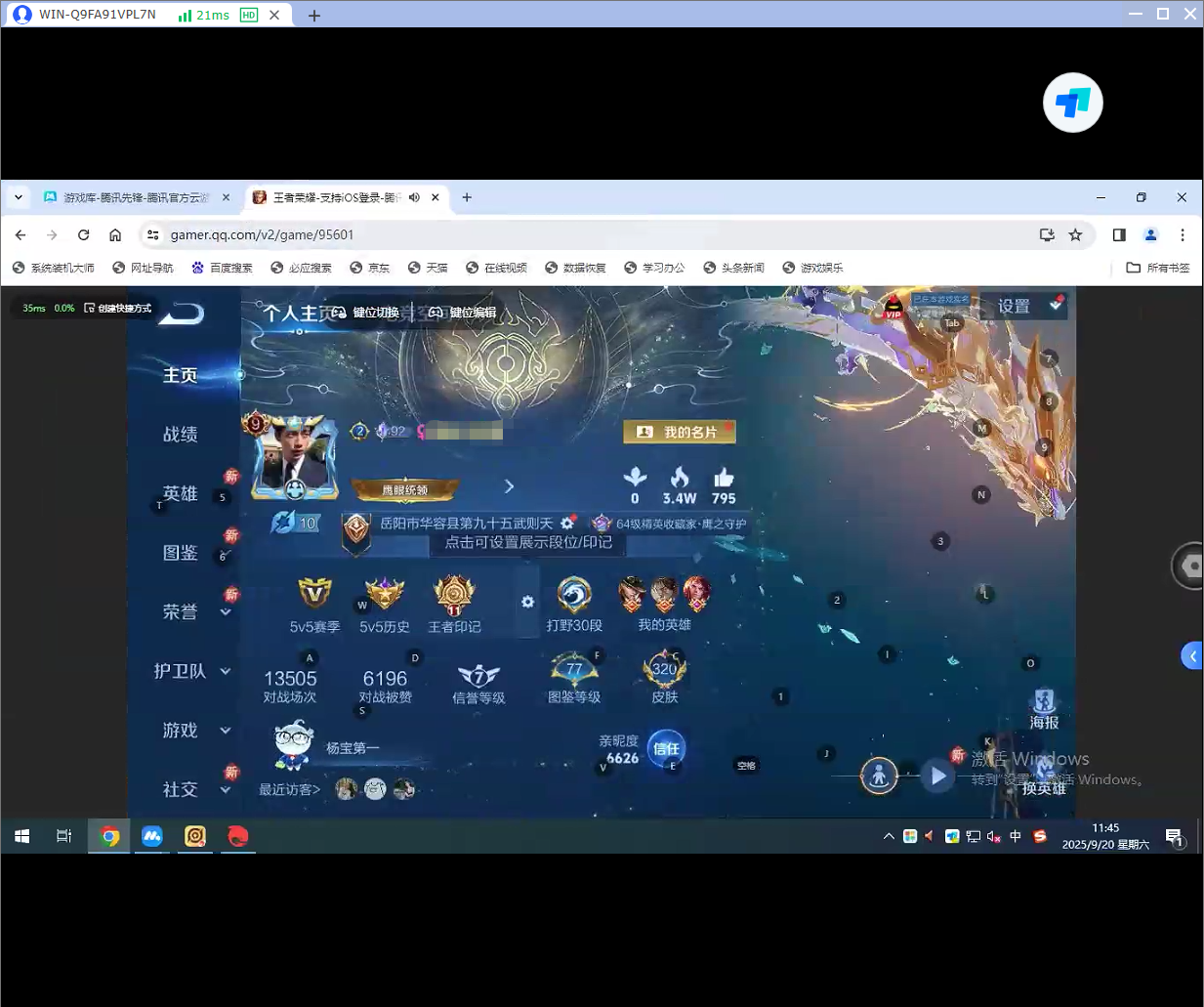
Task: Open 键位切换 key mapping switch
Action: tap(365, 313)
